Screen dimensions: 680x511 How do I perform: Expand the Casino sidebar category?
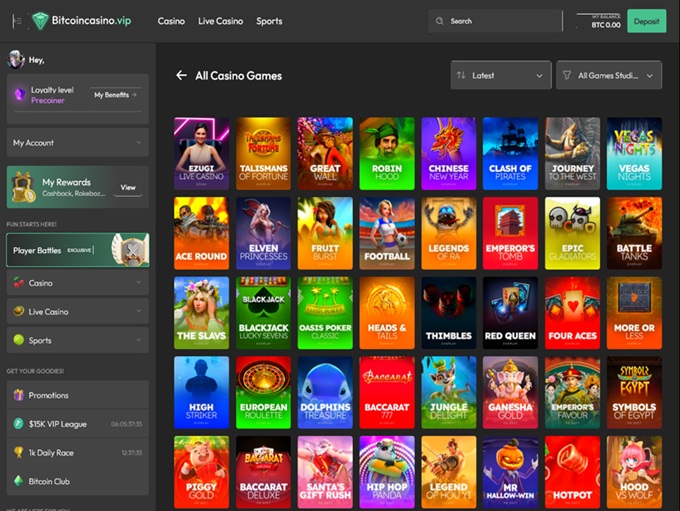click(77, 283)
